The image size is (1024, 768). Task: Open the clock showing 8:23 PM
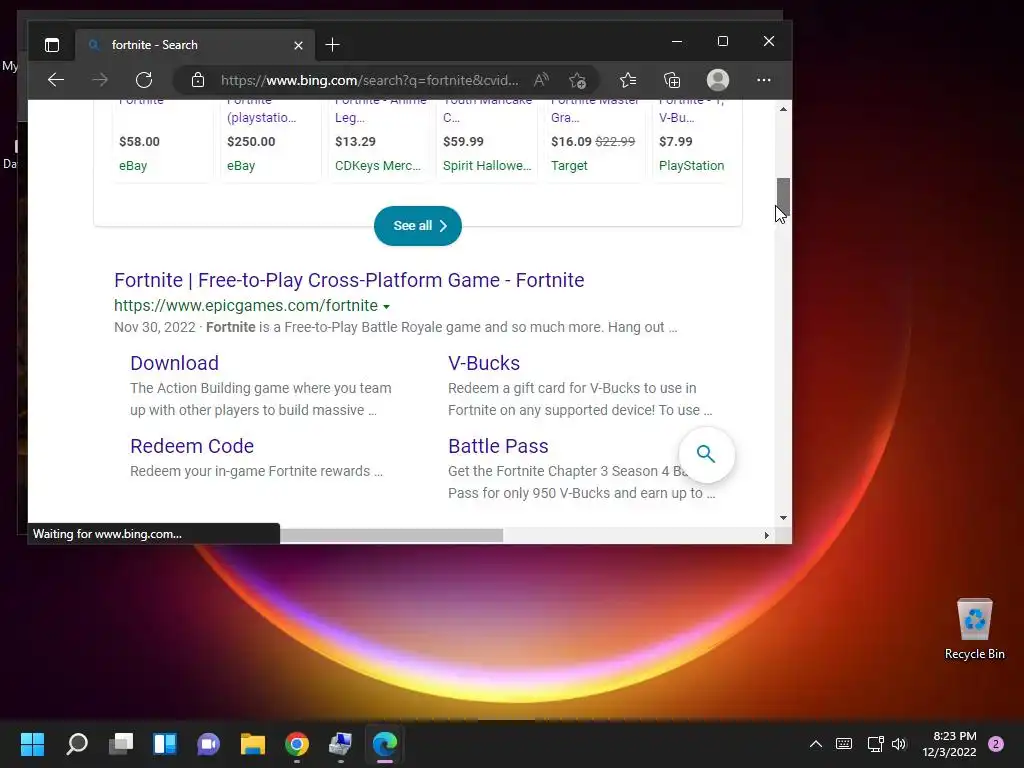tap(949, 744)
